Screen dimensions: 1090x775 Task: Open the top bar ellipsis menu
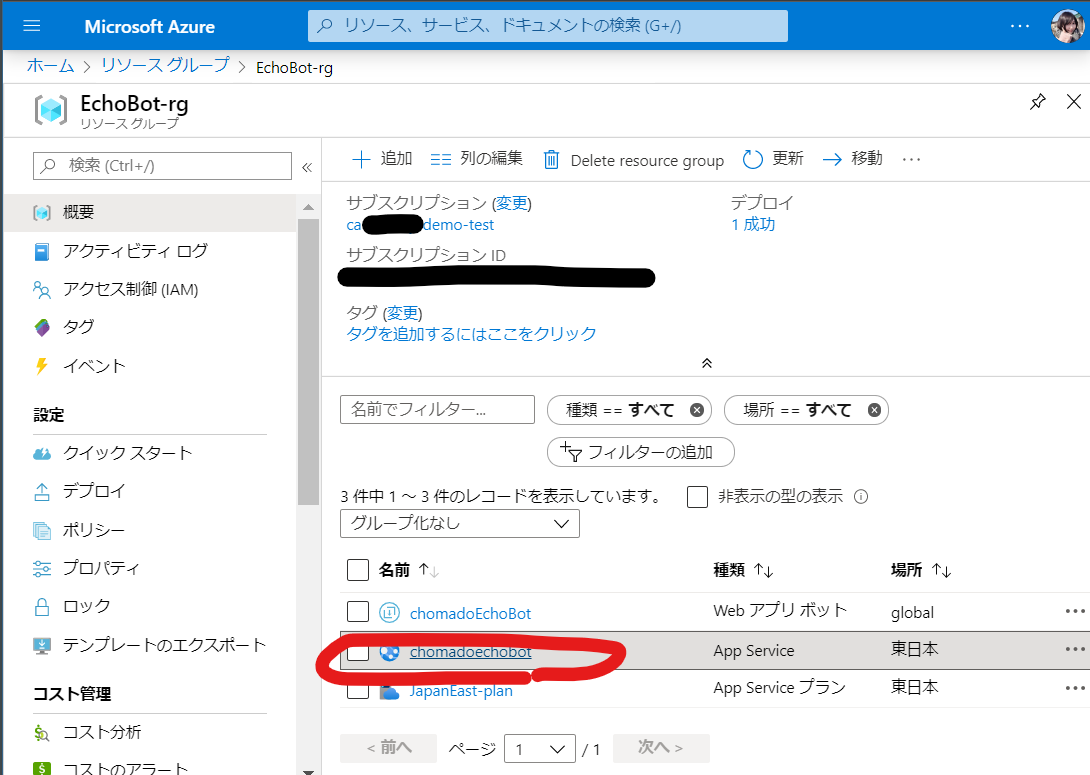[x=1020, y=26]
